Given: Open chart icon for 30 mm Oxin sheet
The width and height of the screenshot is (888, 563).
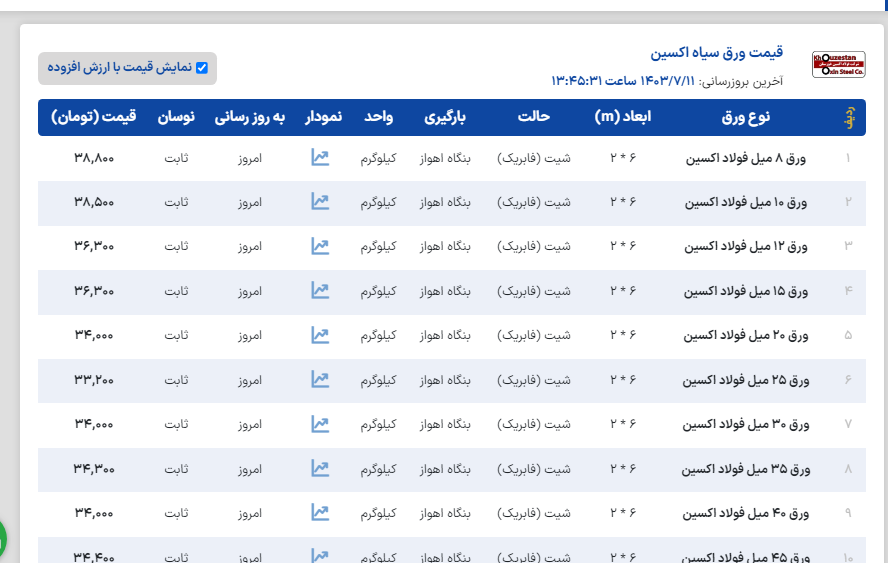Looking at the screenshot, I should tap(320, 424).
